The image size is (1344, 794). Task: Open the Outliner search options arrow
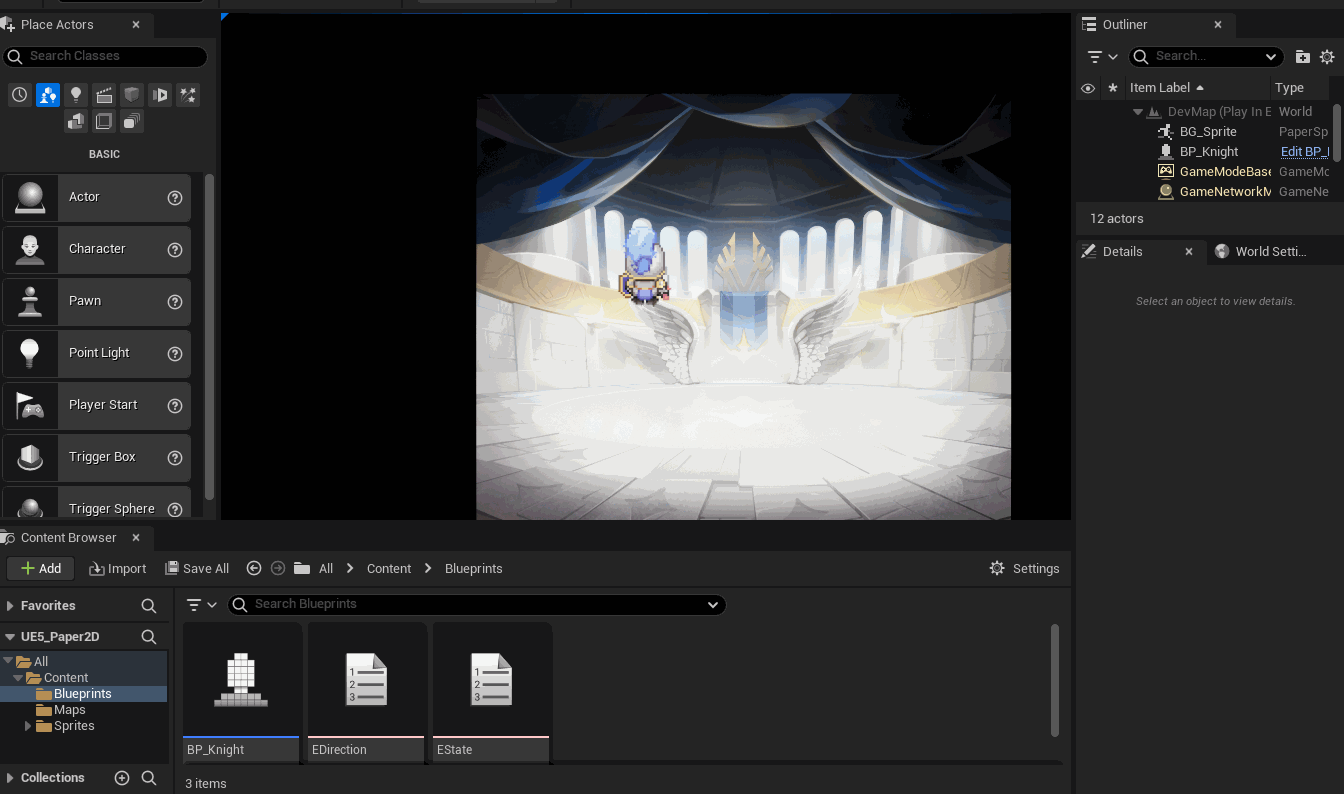tap(1271, 57)
